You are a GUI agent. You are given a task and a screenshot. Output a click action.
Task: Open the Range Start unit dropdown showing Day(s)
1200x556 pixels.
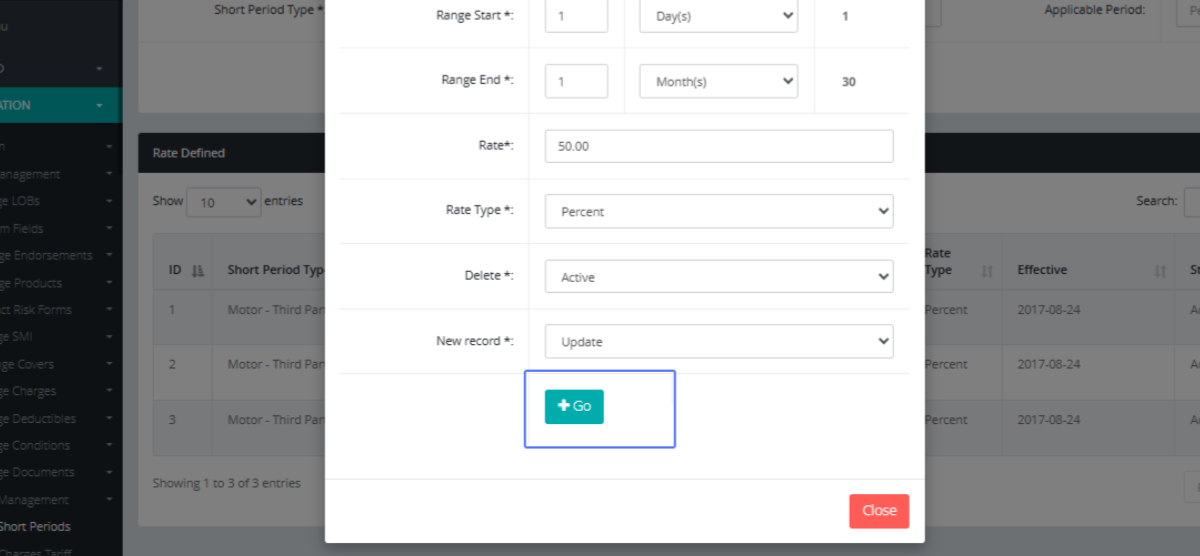tap(718, 17)
